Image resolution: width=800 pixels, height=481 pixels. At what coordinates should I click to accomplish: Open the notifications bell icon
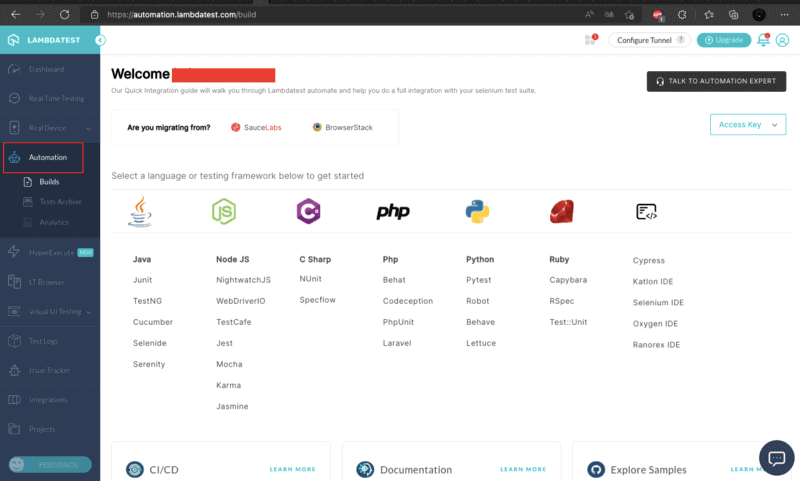pos(763,40)
